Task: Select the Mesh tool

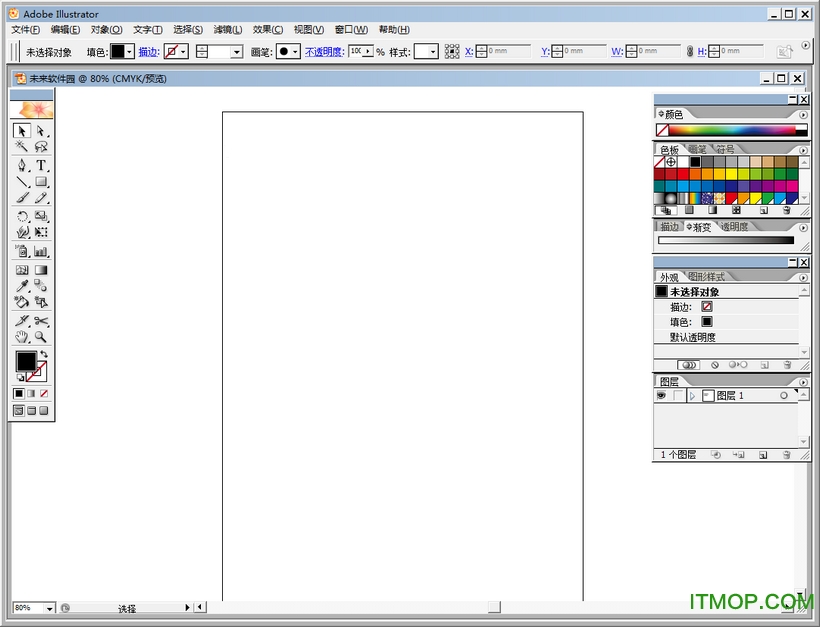Action: (x=21, y=270)
